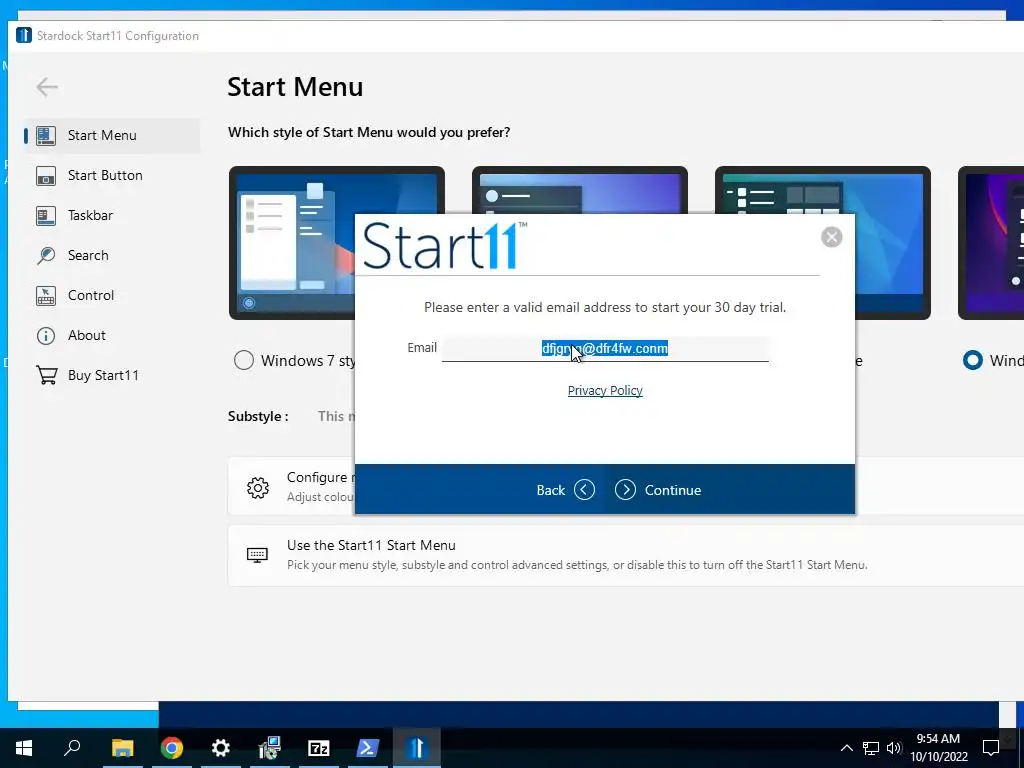The height and width of the screenshot is (768, 1024).
Task: Click the Back button in trial dialog
Action: pos(565,490)
